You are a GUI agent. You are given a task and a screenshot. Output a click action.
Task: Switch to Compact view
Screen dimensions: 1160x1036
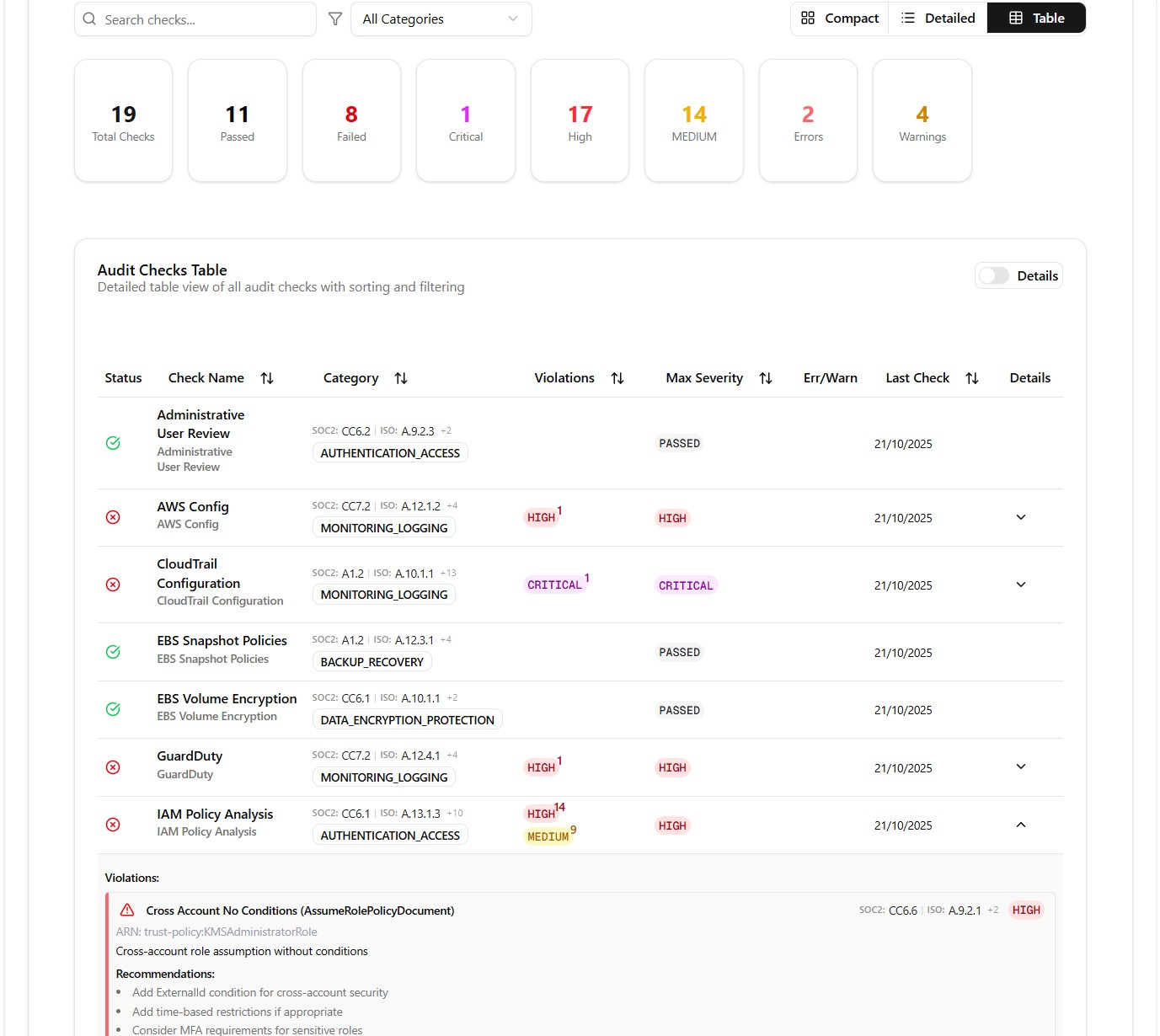pyautogui.click(x=840, y=19)
